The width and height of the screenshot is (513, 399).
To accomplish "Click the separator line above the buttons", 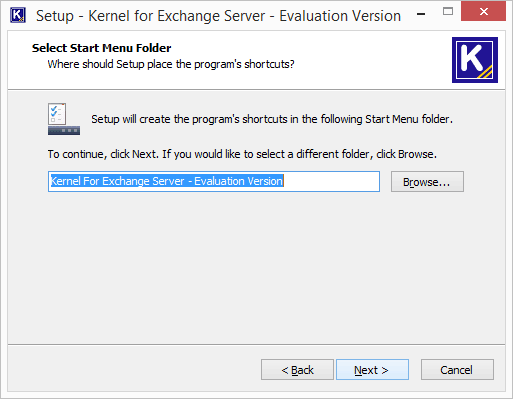I will coord(256,344).
